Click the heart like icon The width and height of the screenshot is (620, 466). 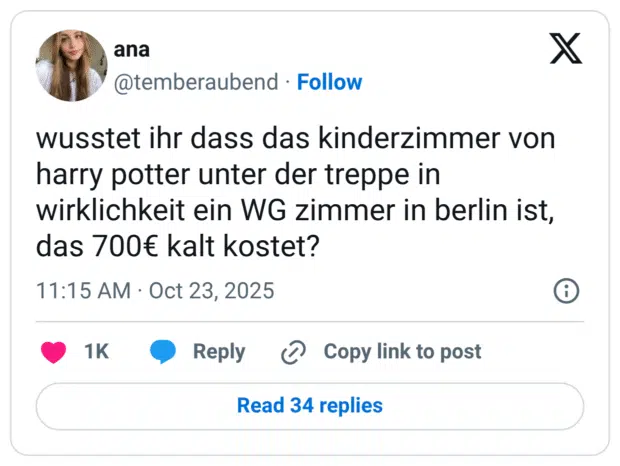point(53,352)
